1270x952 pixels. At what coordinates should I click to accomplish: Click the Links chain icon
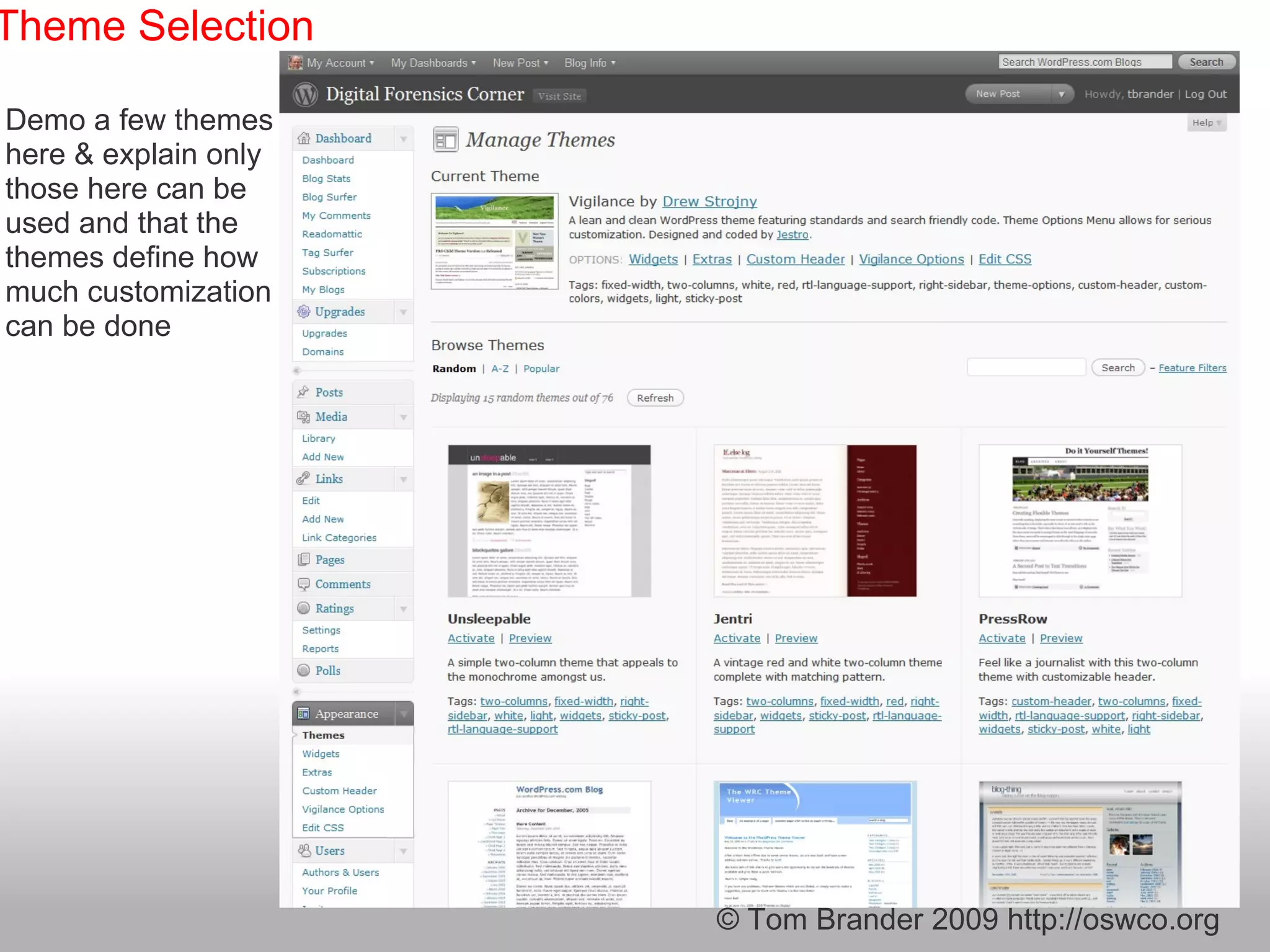pyautogui.click(x=303, y=478)
